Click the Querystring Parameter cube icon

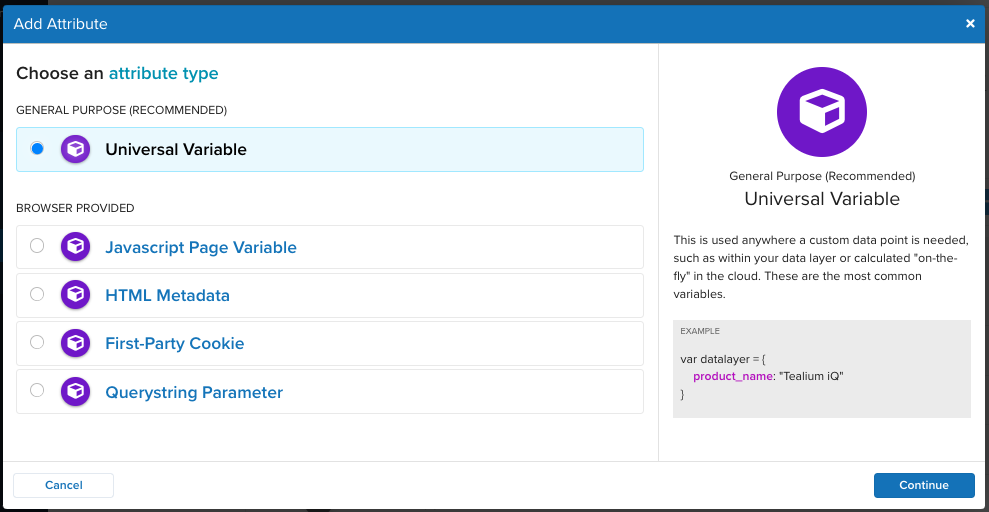tap(76, 392)
